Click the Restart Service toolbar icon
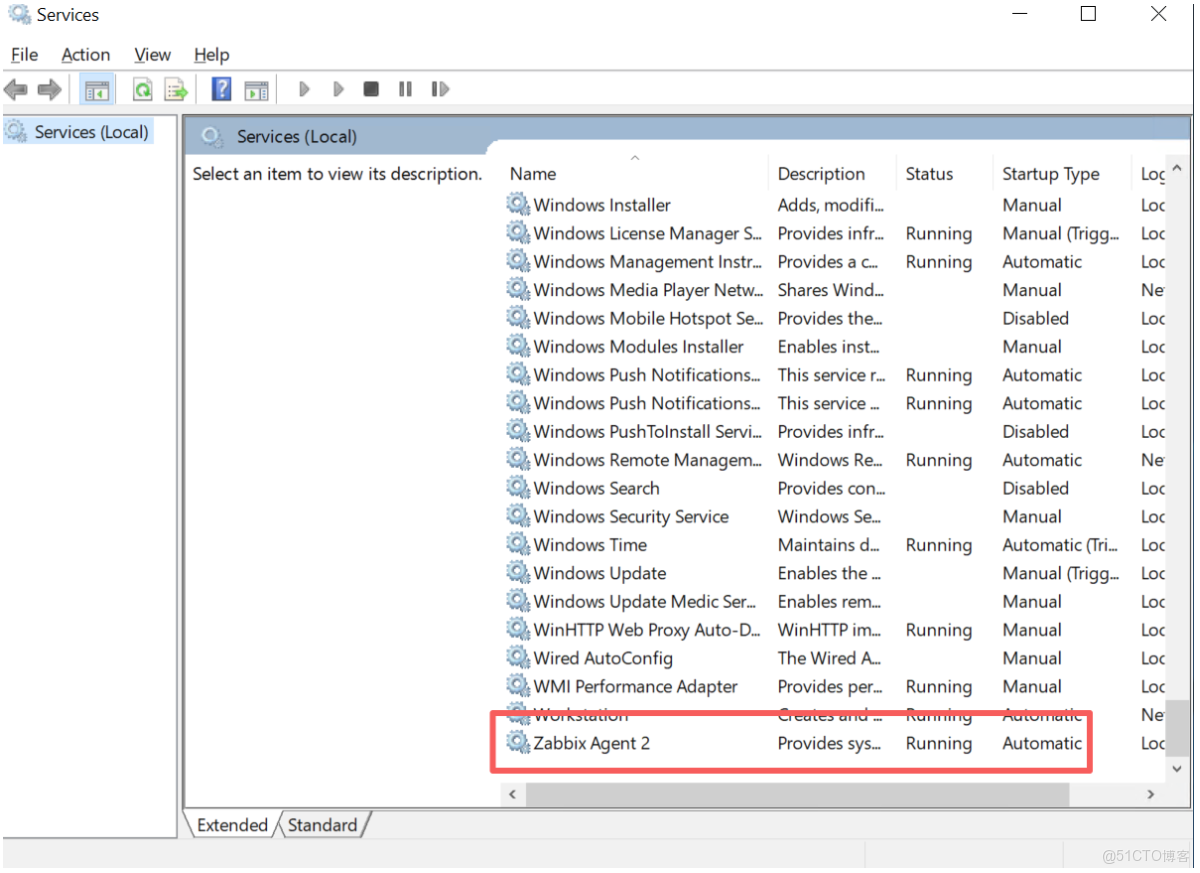 pos(440,89)
